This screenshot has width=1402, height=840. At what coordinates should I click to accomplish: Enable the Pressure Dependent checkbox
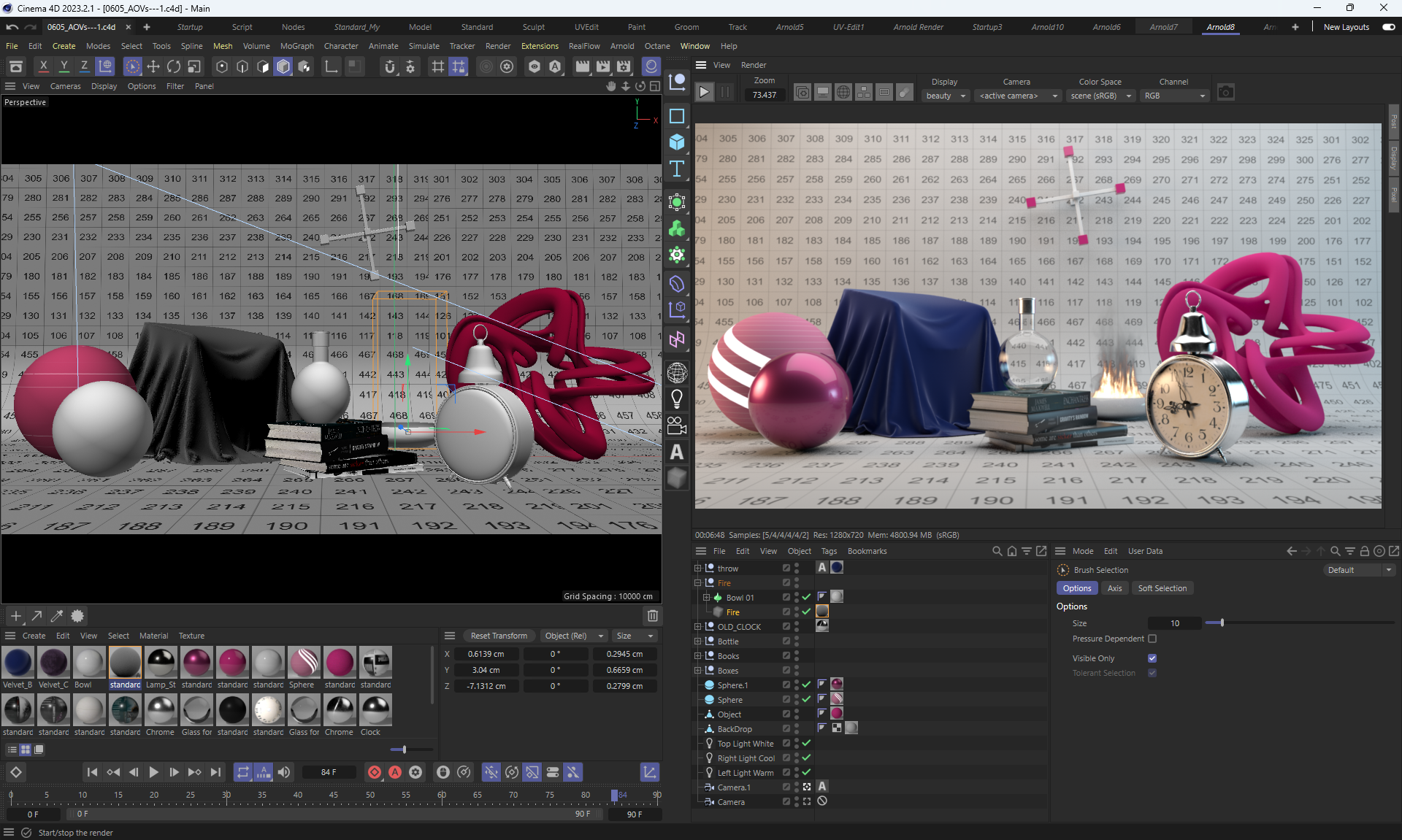tap(1152, 639)
